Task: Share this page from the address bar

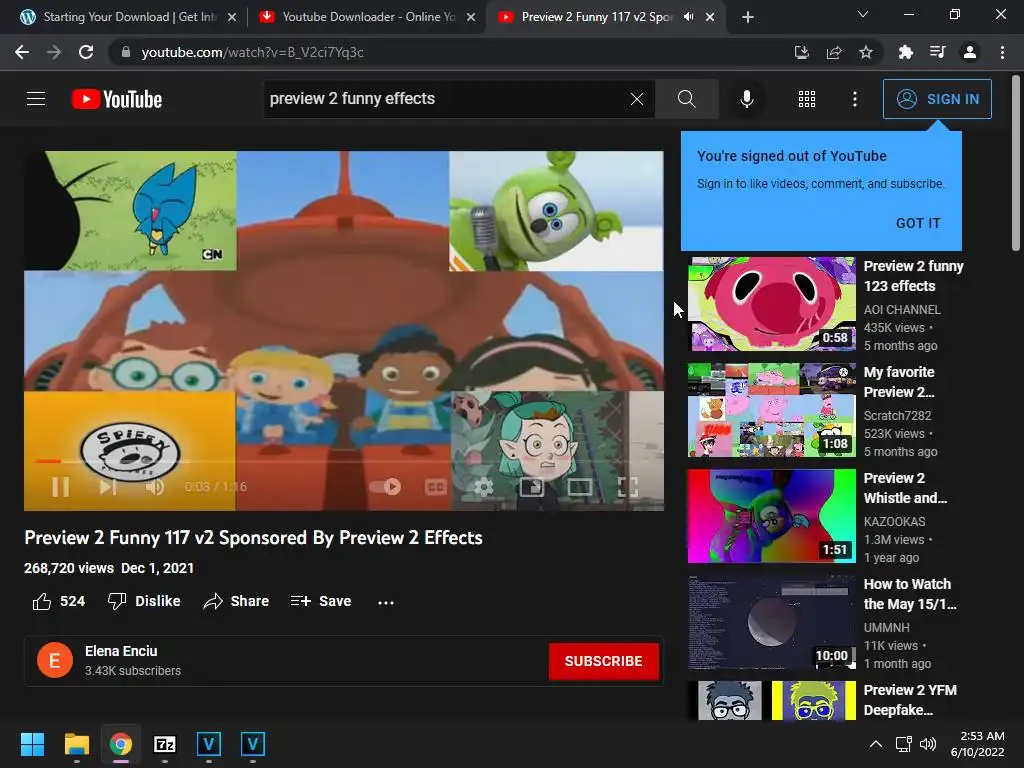Action: click(834, 52)
